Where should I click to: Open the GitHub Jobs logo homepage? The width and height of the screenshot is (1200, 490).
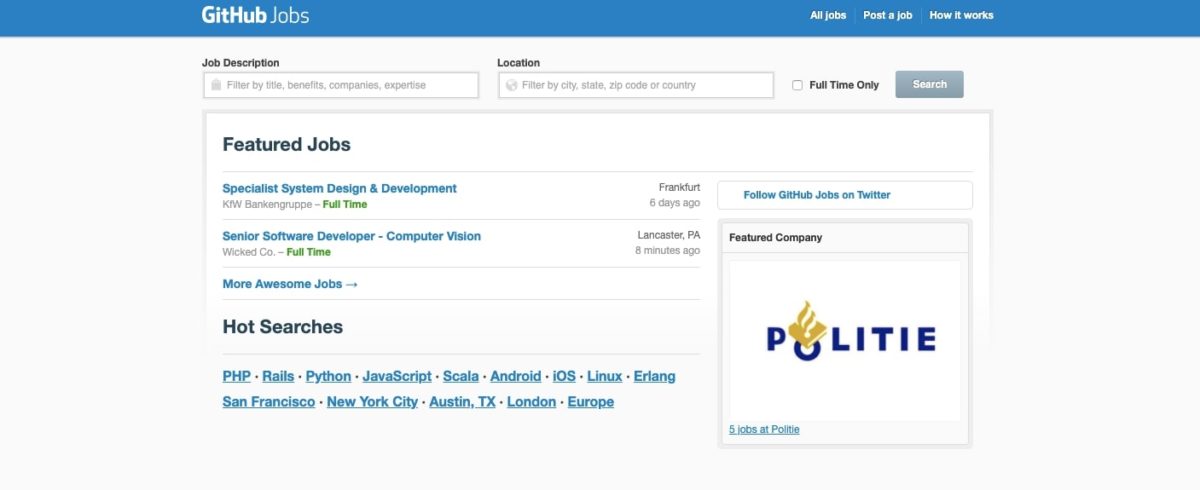(255, 15)
